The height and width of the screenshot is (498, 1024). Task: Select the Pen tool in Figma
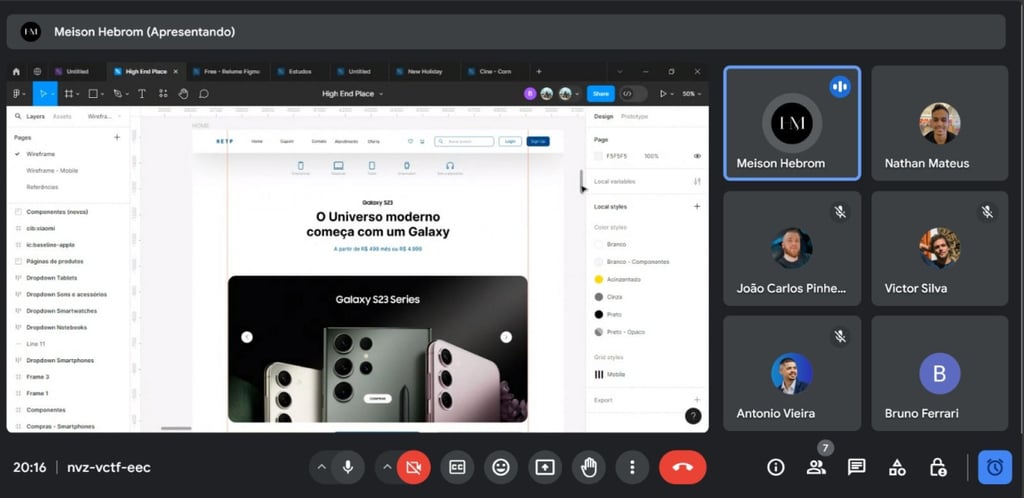[118, 94]
